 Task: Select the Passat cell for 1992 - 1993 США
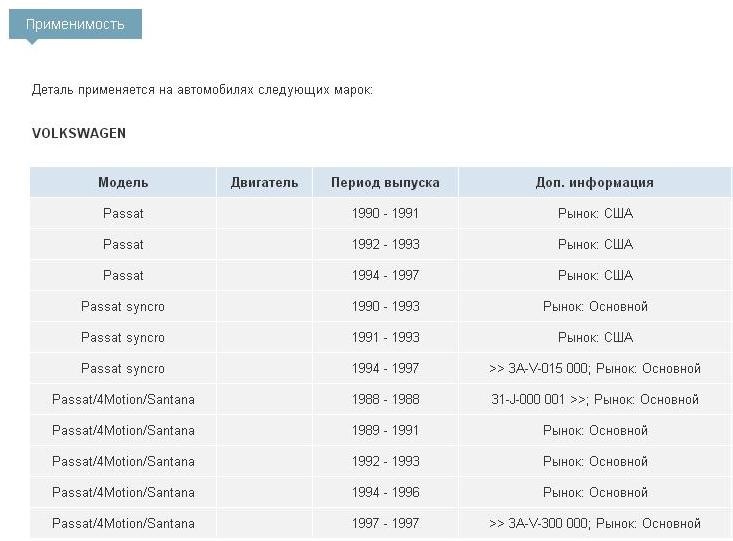[x=123, y=244]
